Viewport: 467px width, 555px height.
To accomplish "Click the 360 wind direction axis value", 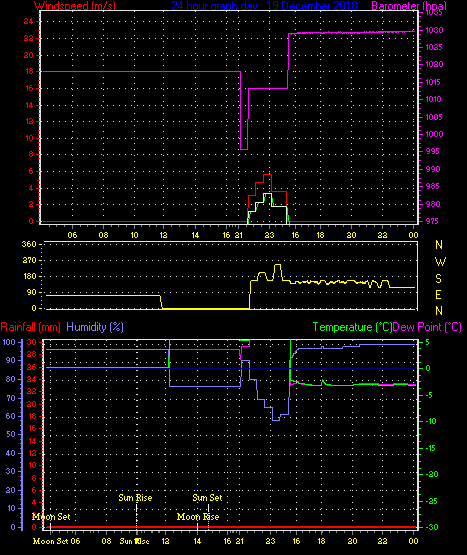I will [29, 244].
